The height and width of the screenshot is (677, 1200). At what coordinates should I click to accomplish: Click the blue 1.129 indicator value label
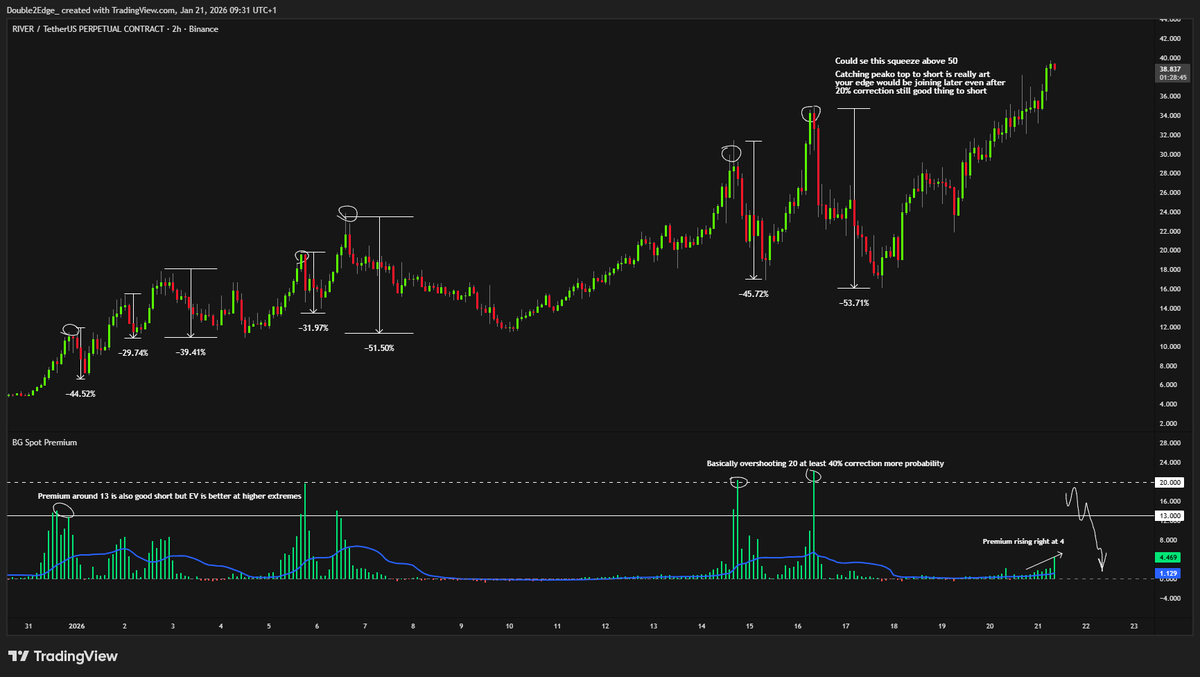click(x=1170, y=573)
